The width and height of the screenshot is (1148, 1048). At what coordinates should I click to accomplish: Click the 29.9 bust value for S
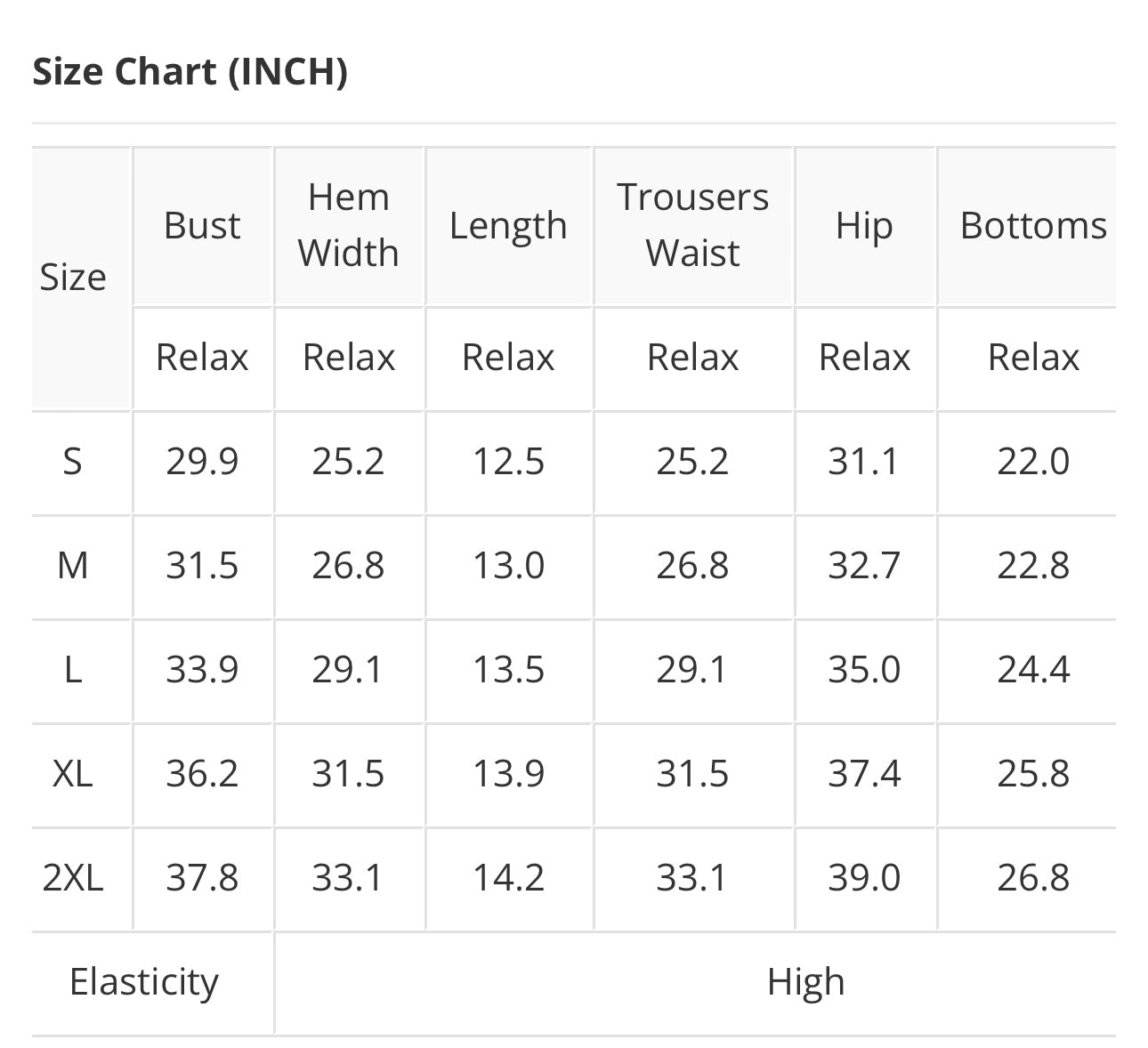pos(202,462)
